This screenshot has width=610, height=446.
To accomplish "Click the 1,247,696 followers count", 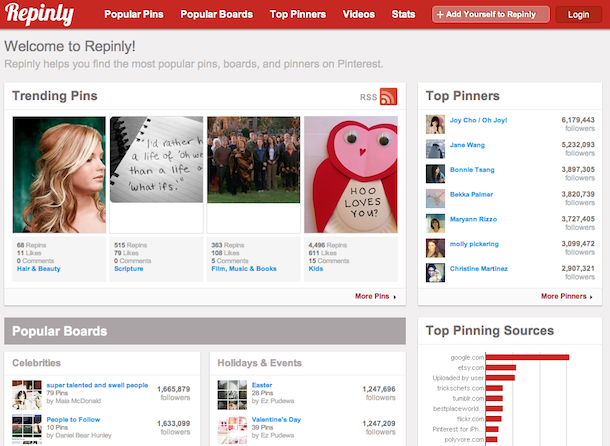I will coord(379,393).
